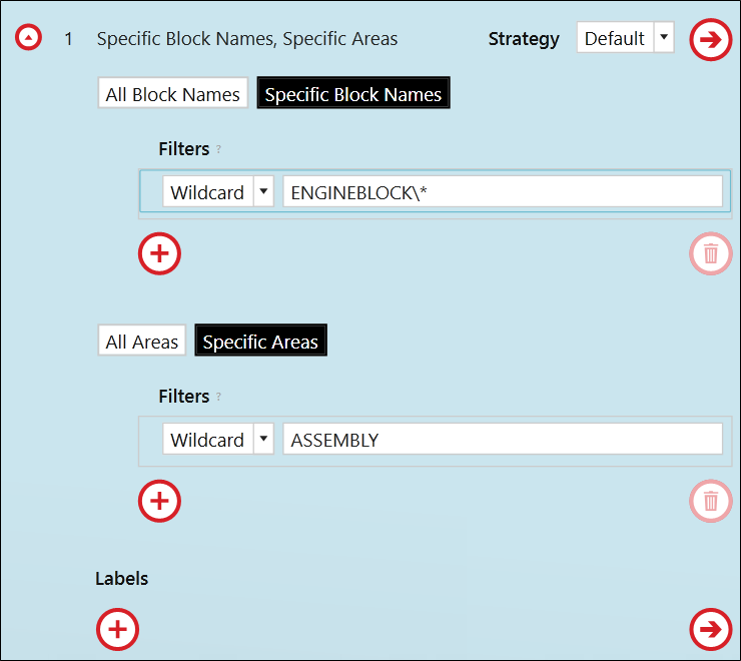Screen dimensions: 741x661
Task: Add a new block name filter
Action: coord(159,254)
